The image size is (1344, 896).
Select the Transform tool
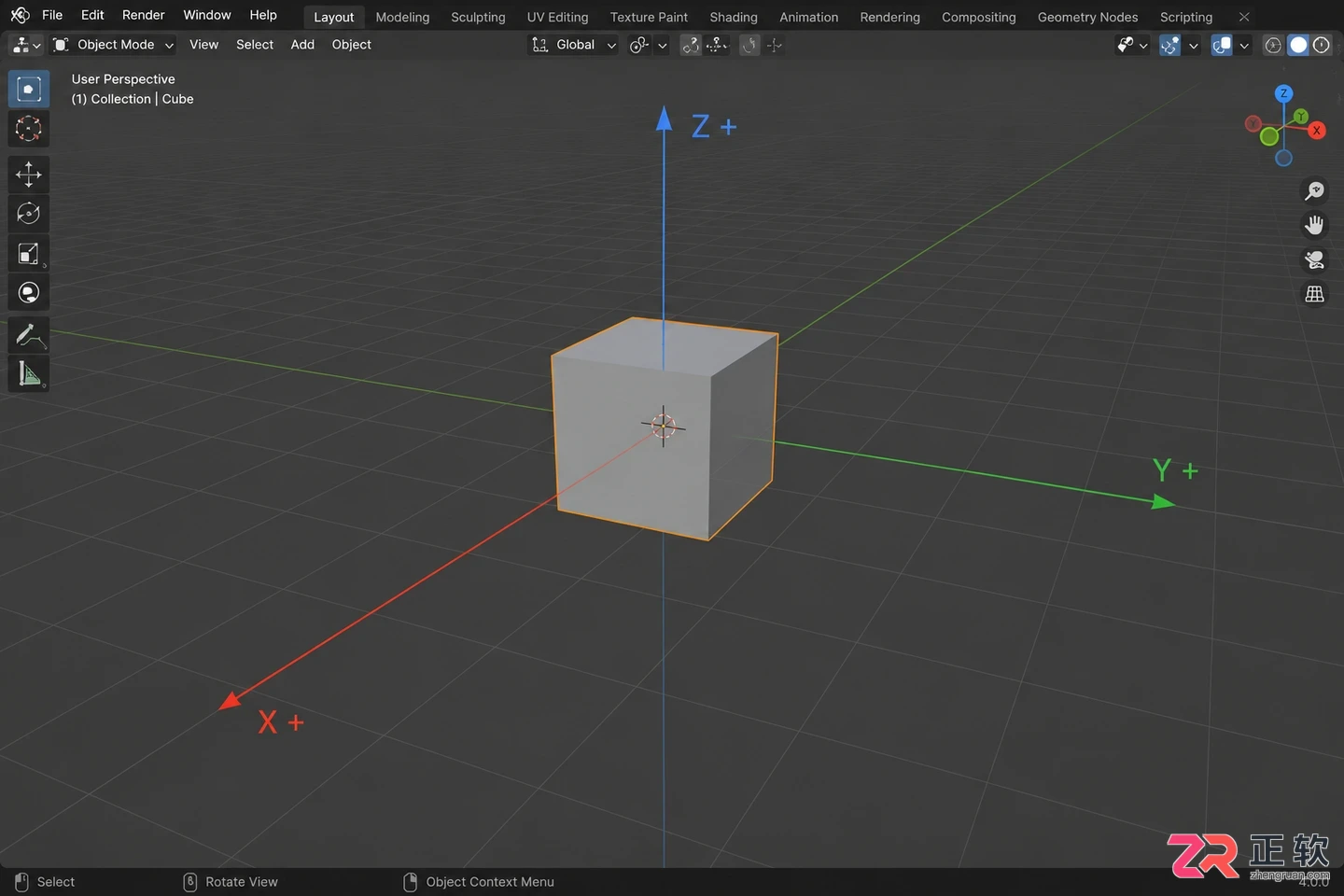point(29,292)
